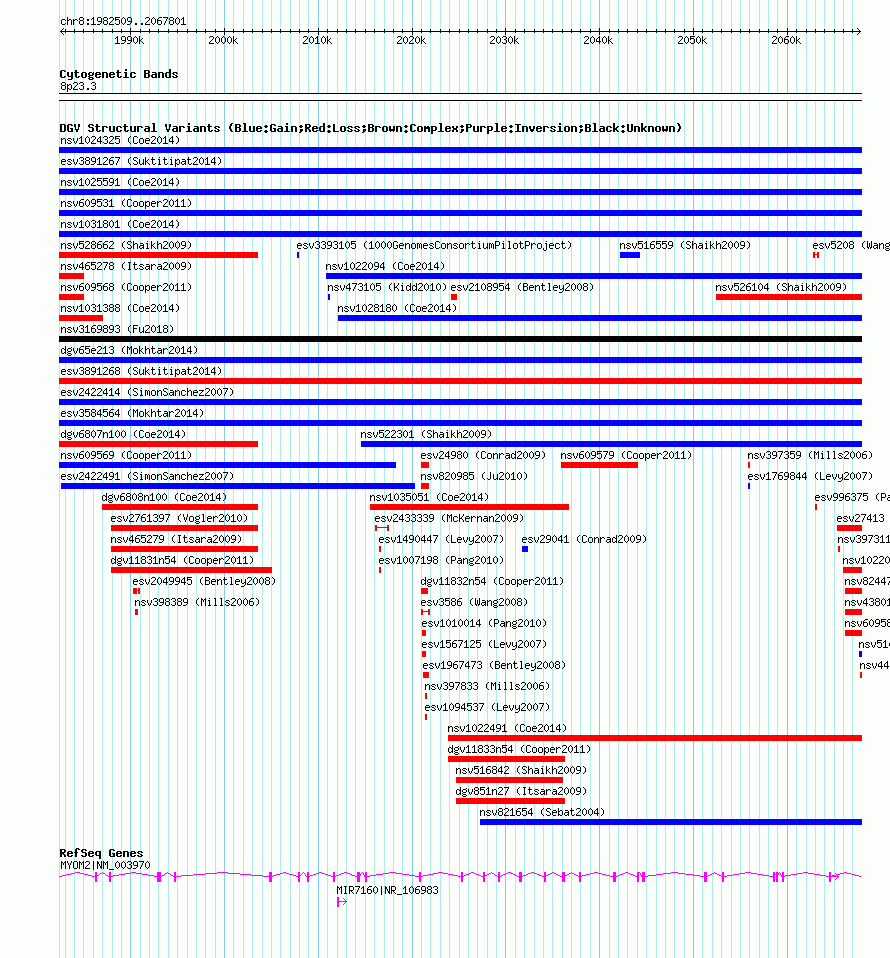Open esv1007198 (Pang2010) label
890x958 pixels.
[x=441, y=560]
